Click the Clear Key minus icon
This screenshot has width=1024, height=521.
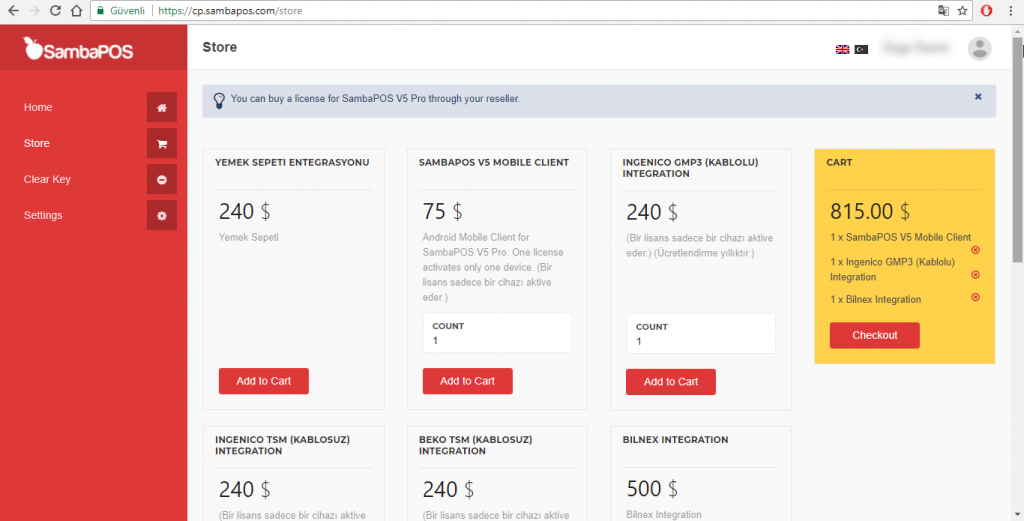click(161, 180)
